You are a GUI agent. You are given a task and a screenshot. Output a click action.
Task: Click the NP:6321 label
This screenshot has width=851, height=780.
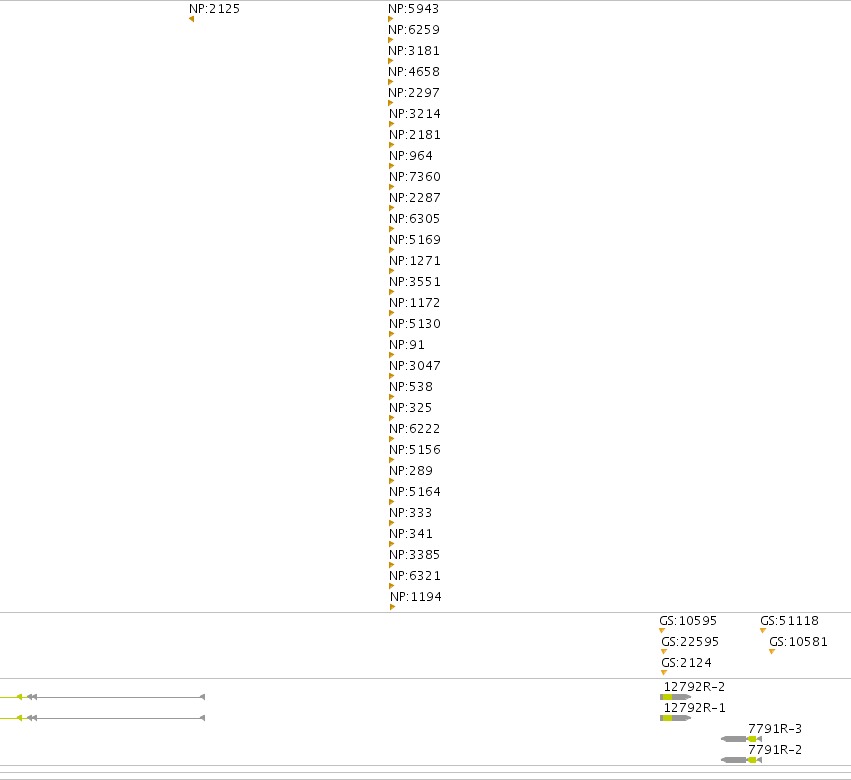(x=415, y=576)
